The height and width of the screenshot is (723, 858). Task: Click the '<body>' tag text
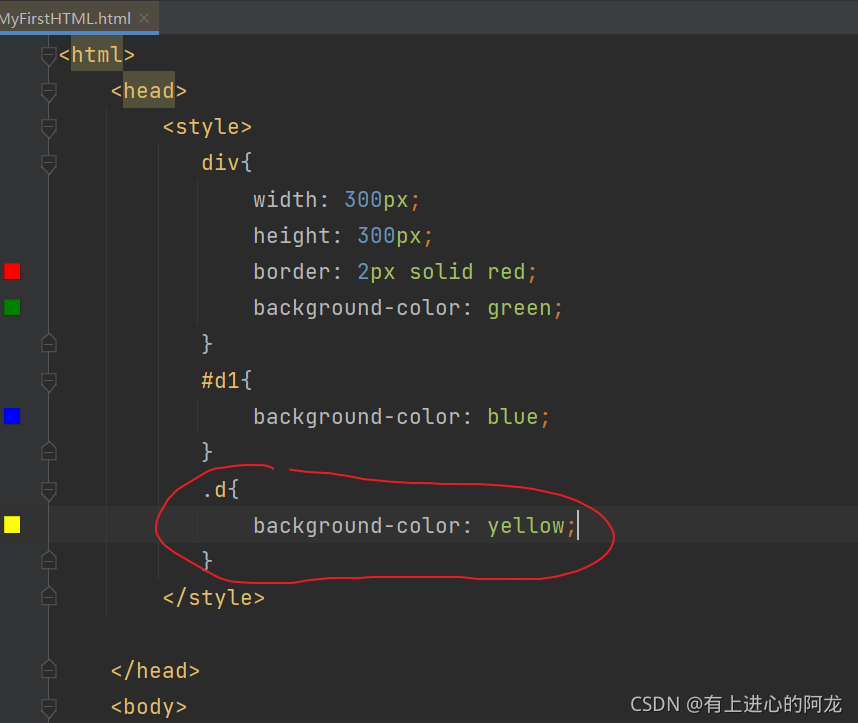pos(149,707)
